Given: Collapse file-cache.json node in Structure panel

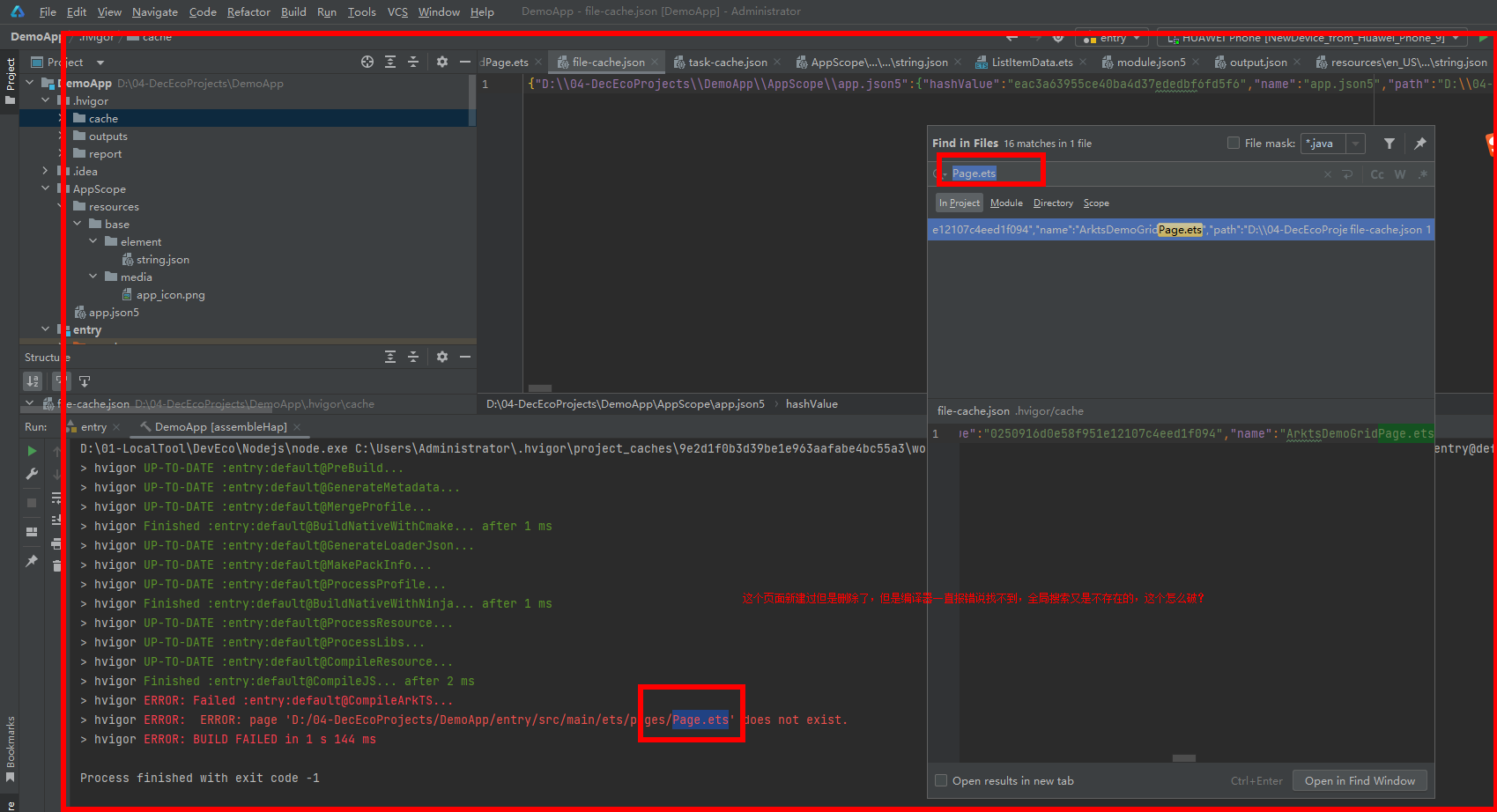Looking at the screenshot, I should (30, 403).
